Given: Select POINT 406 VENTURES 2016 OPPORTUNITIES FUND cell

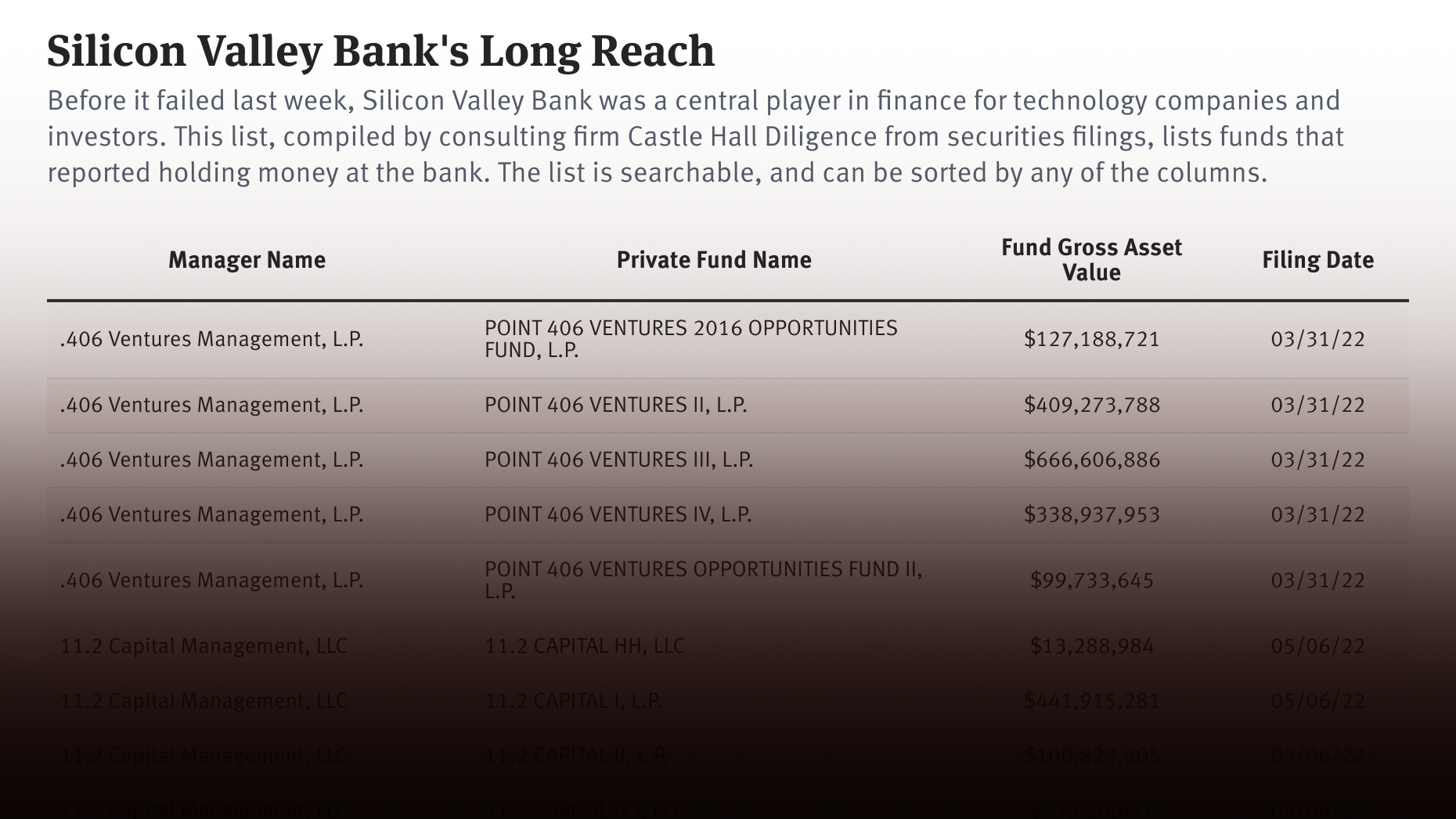Looking at the screenshot, I should [x=690, y=339].
